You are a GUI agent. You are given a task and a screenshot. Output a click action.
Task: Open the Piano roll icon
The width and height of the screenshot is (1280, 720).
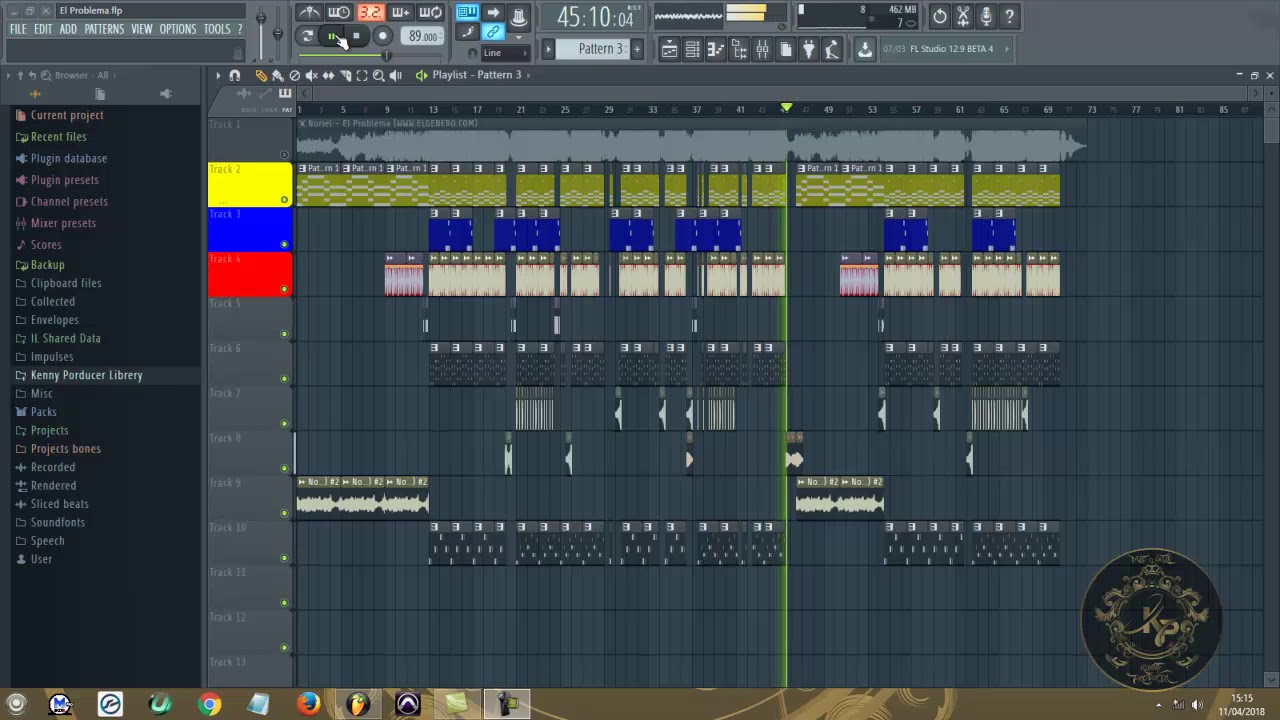point(715,49)
